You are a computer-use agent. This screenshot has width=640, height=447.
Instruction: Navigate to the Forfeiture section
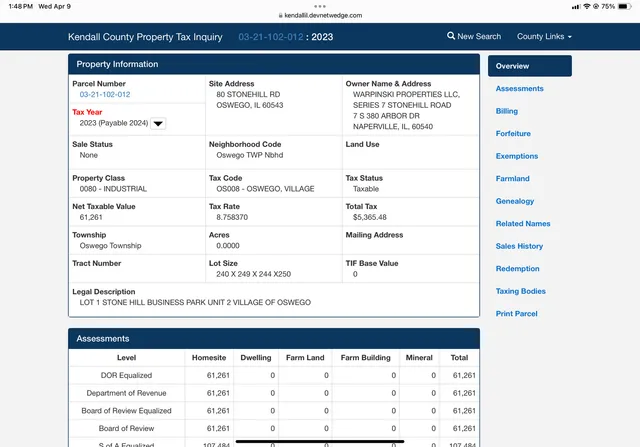pos(513,134)
